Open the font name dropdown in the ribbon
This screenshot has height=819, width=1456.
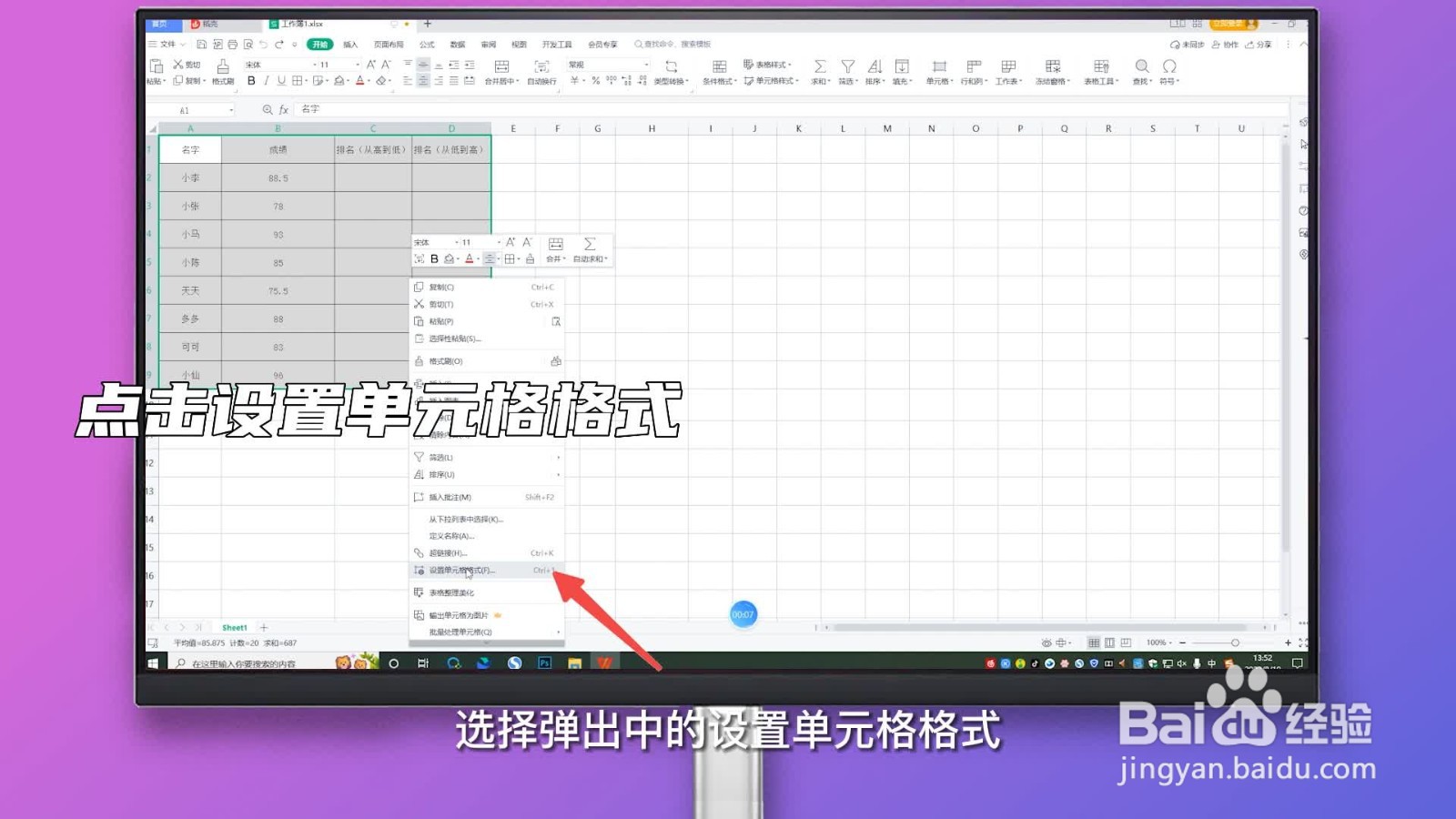tap(315, 65)
